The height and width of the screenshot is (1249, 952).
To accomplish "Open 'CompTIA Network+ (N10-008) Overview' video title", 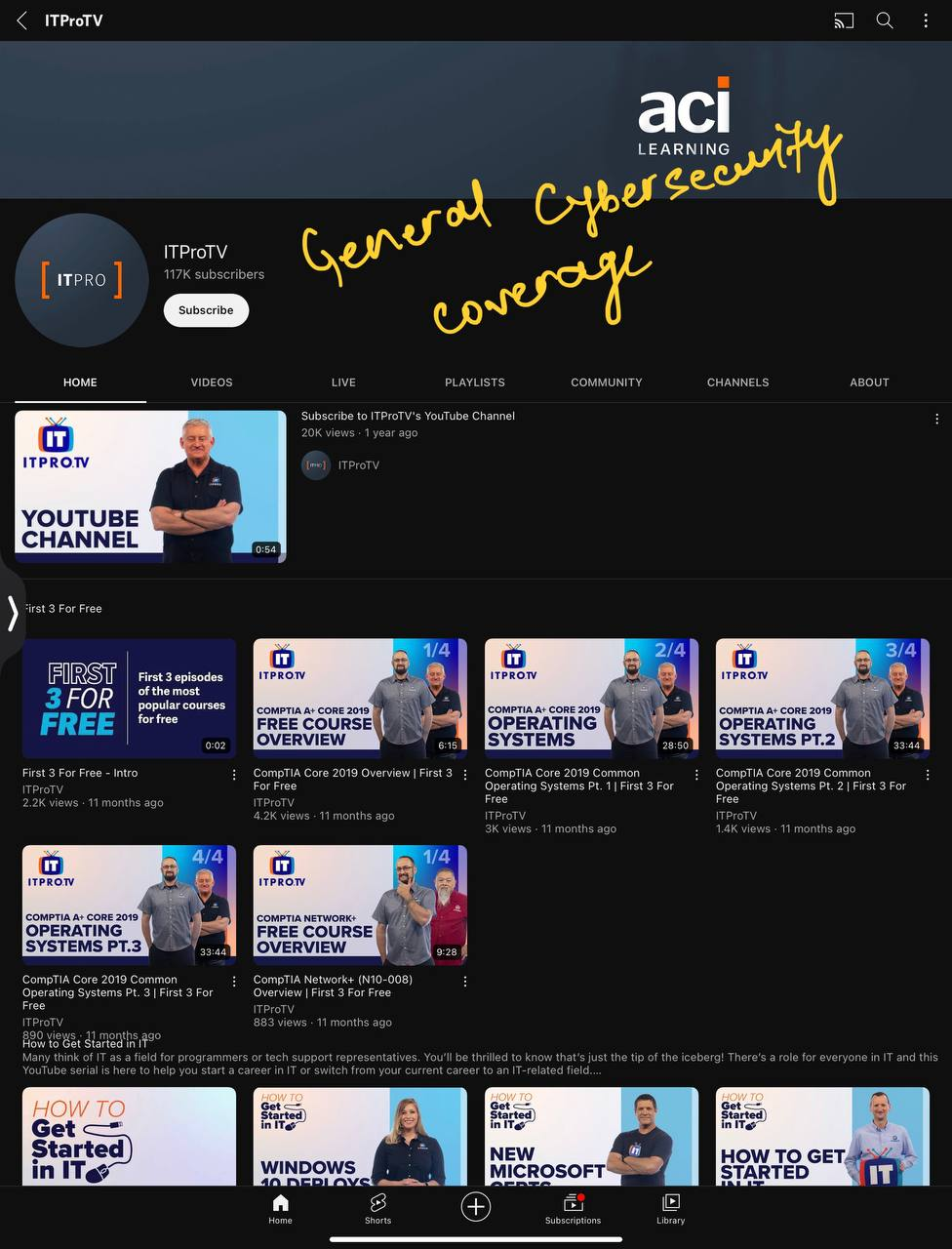I will tap(333, 986).
